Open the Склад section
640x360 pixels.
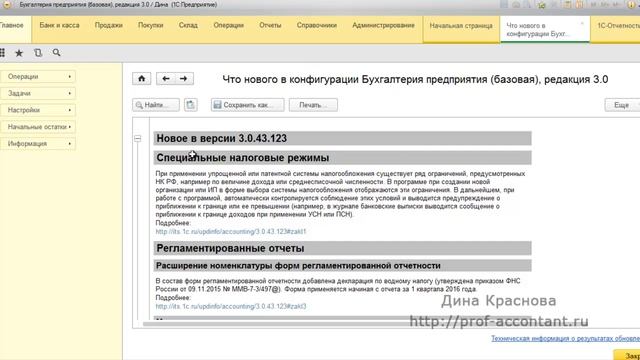tap(188, 25)
